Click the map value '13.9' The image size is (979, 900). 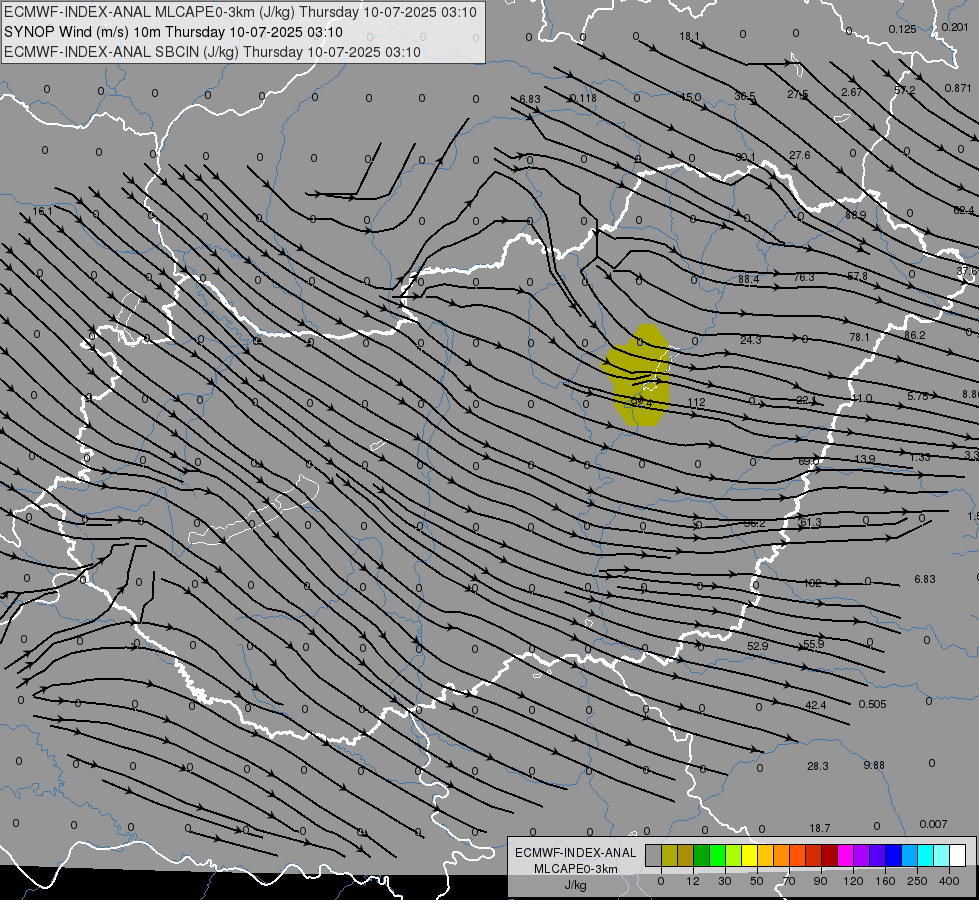865,458
